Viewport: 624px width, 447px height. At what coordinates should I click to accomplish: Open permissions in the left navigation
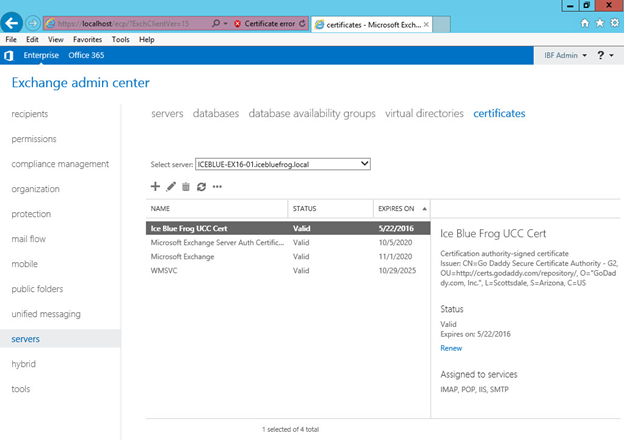pos(34,139)
